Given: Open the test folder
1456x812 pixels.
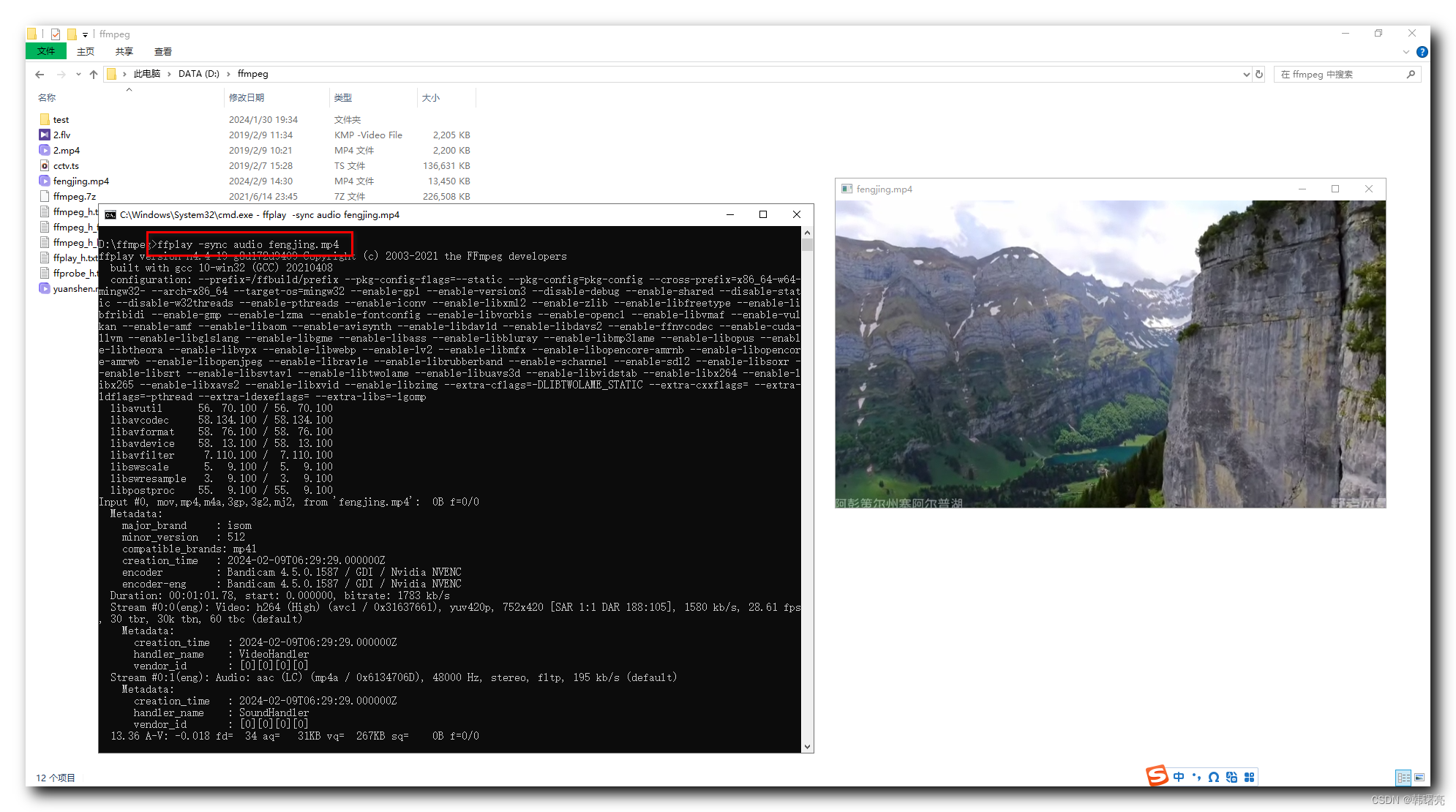Looking at the screenshot, I should (x=62, y=119).
